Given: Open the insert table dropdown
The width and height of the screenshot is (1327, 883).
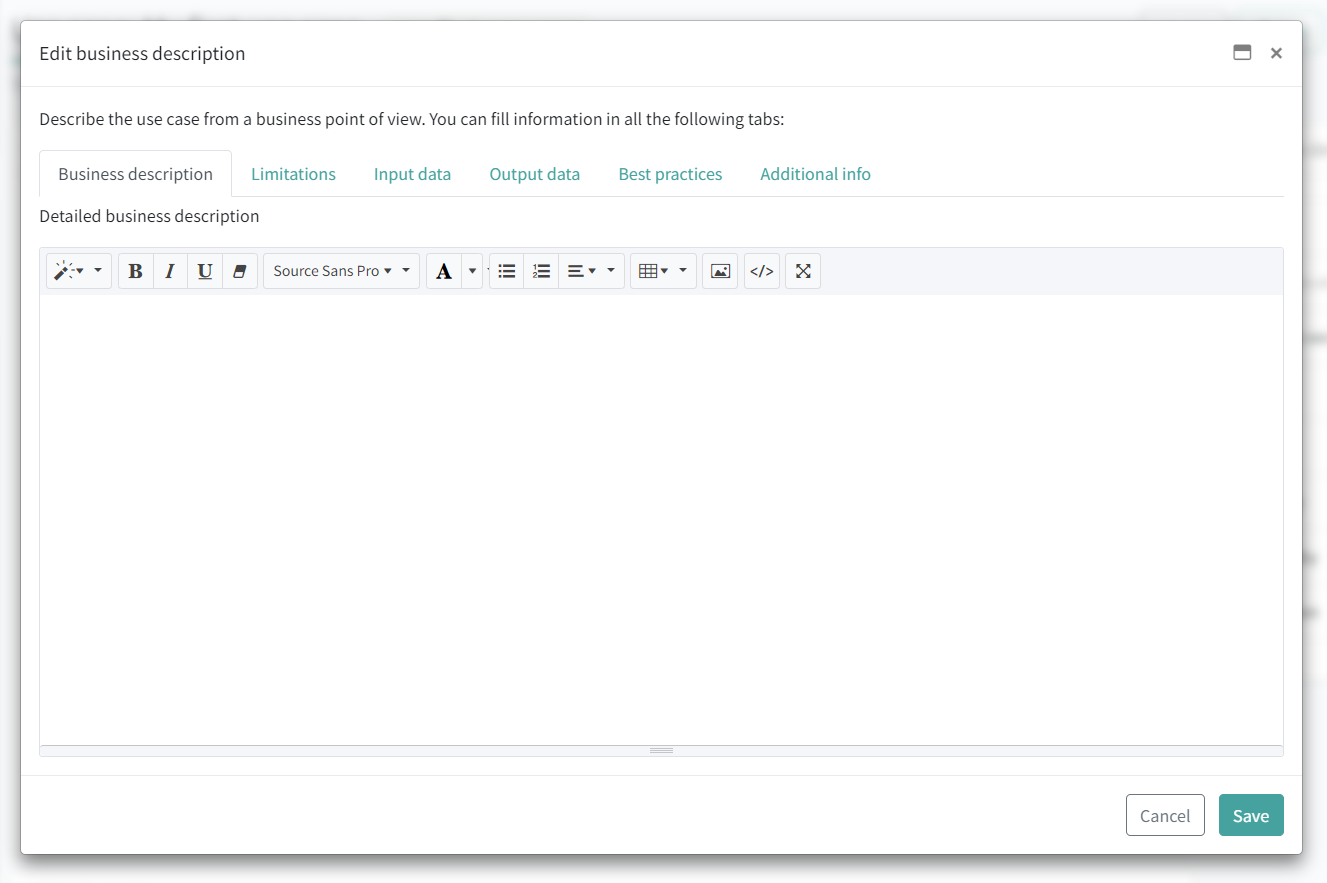Looking at the screenshot, I should pyautogui.click(x=663, y=271).
